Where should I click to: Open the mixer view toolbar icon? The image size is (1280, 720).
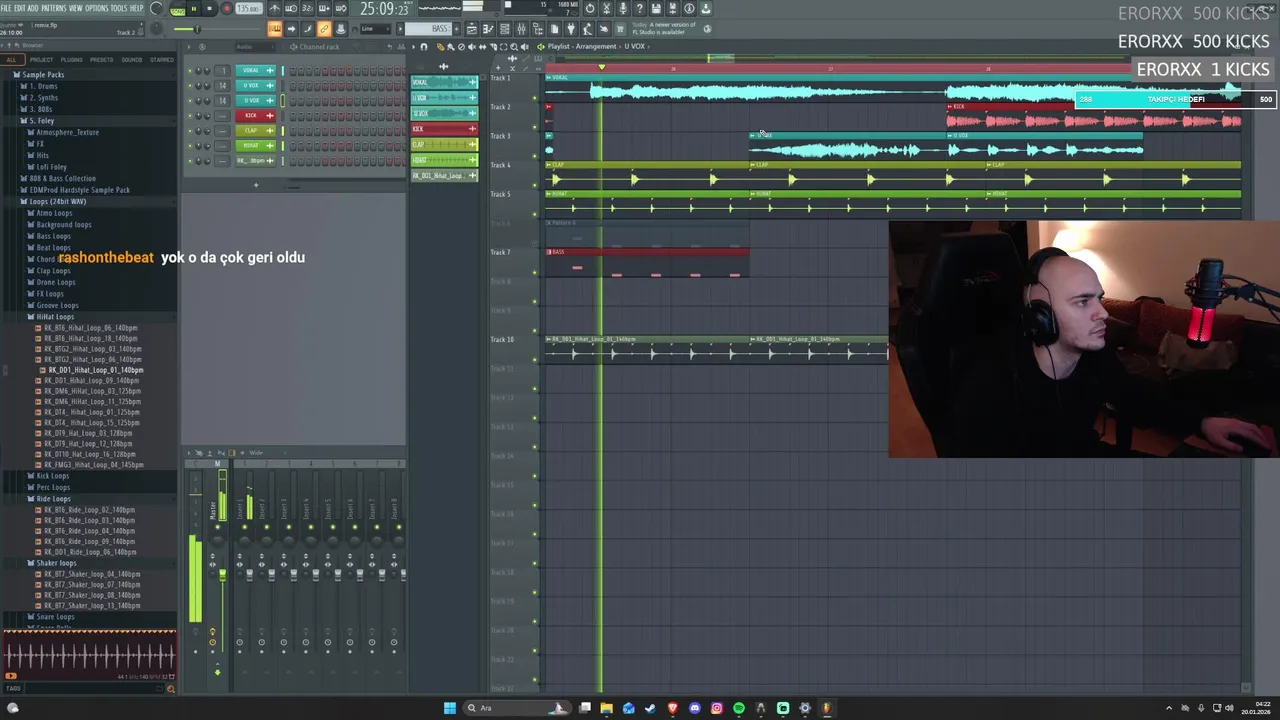pyautogui.click(x=521, y=29)
